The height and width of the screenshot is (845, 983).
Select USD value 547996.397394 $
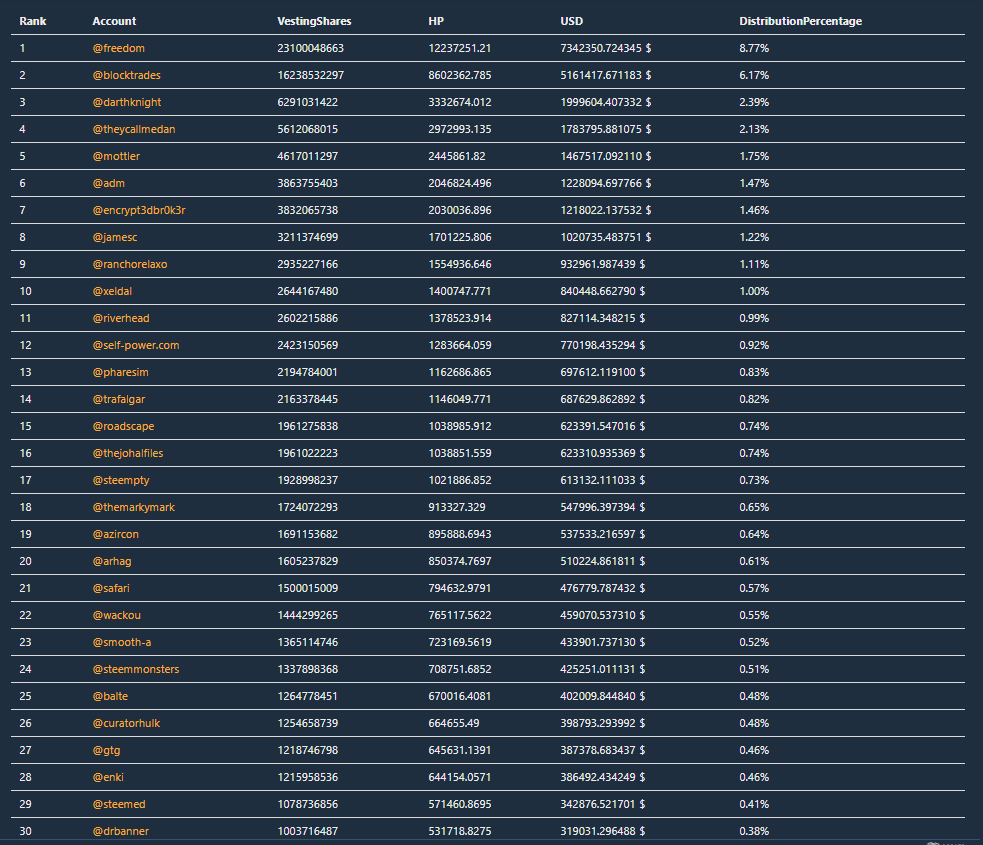tap(602, 506)
